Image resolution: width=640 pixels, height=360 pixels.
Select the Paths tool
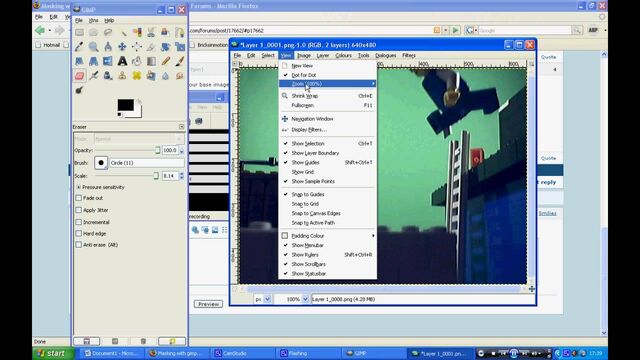[180, 32]
